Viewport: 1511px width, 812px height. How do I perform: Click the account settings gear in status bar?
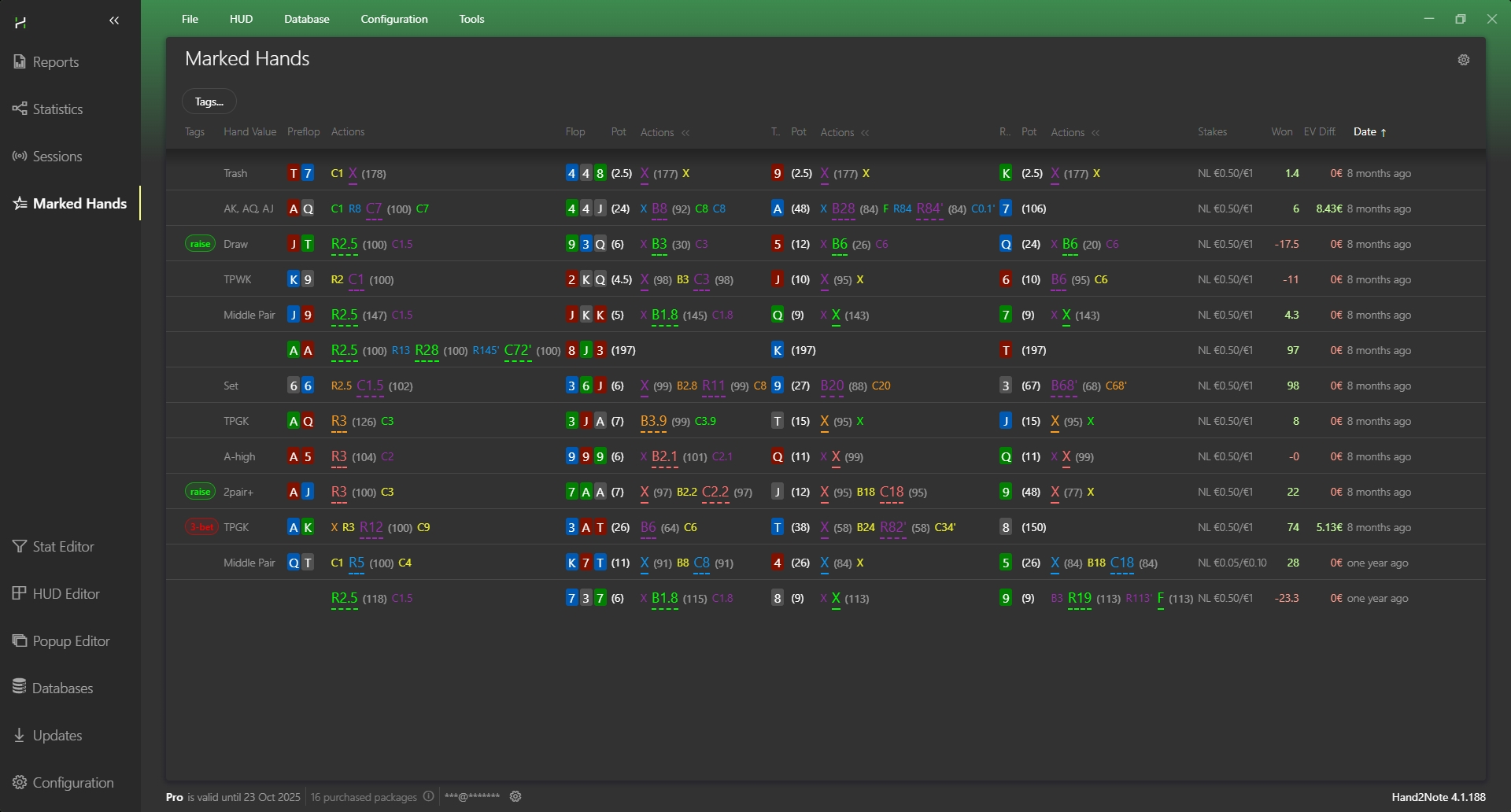tap(515, 796)
